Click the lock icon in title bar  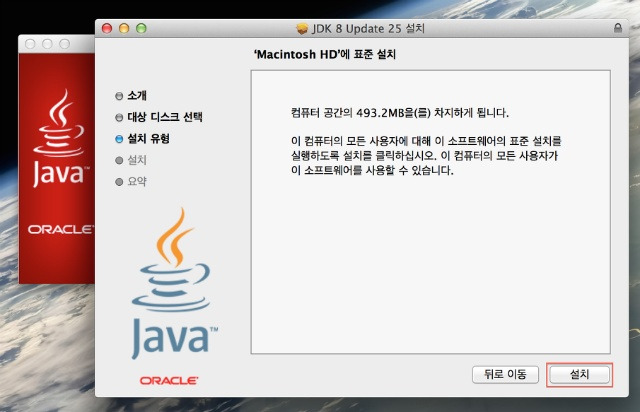tap(618, 28)
